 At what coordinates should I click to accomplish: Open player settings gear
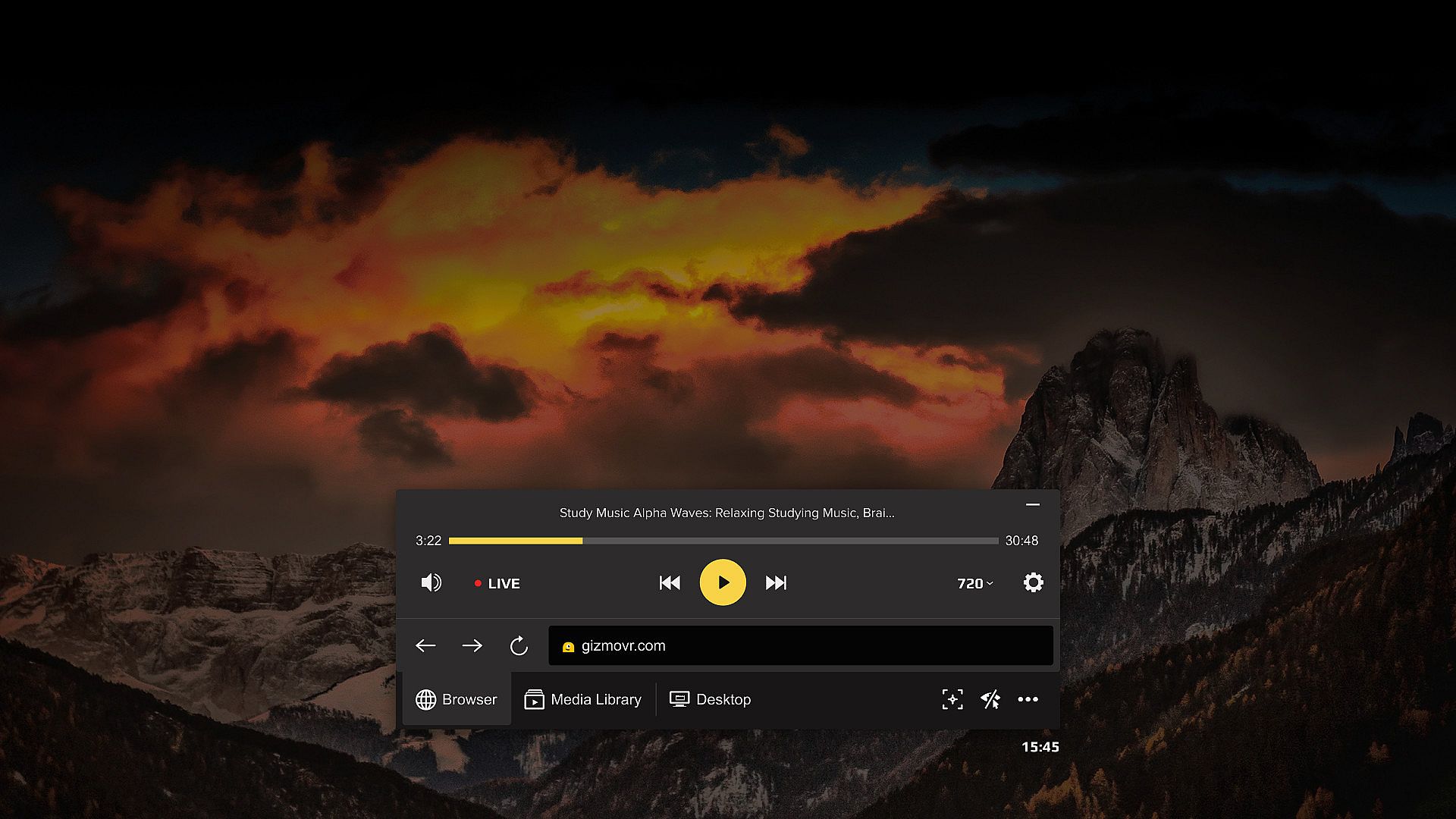pos(1033,582)
